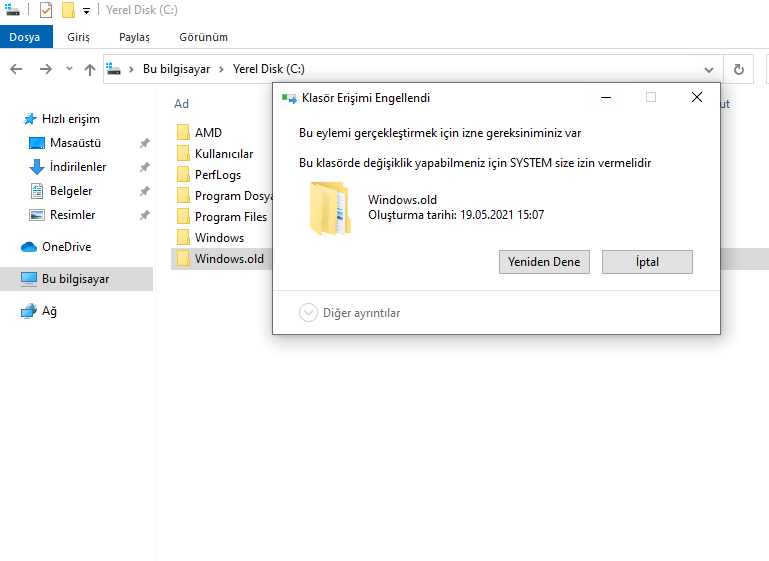Click the AMD folder icon
Screen dimensions: 769x561
[x=183, y=132]
